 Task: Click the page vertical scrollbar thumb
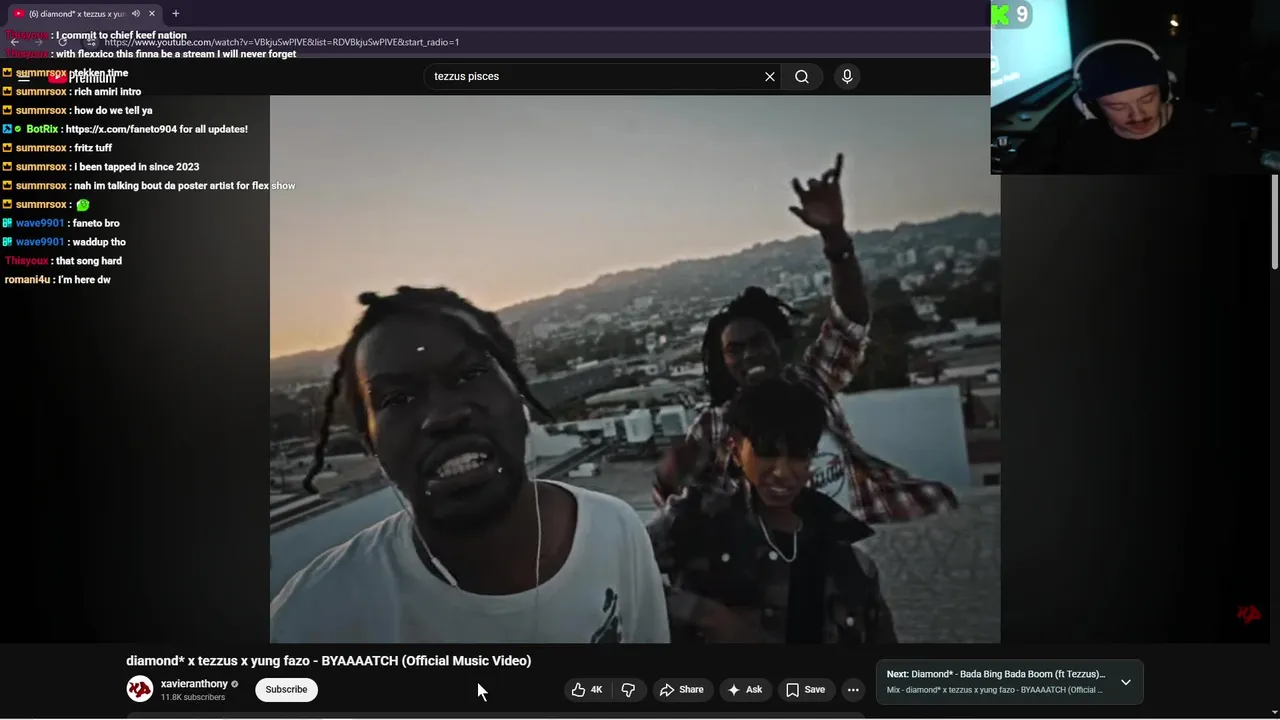pos(1274,222)
